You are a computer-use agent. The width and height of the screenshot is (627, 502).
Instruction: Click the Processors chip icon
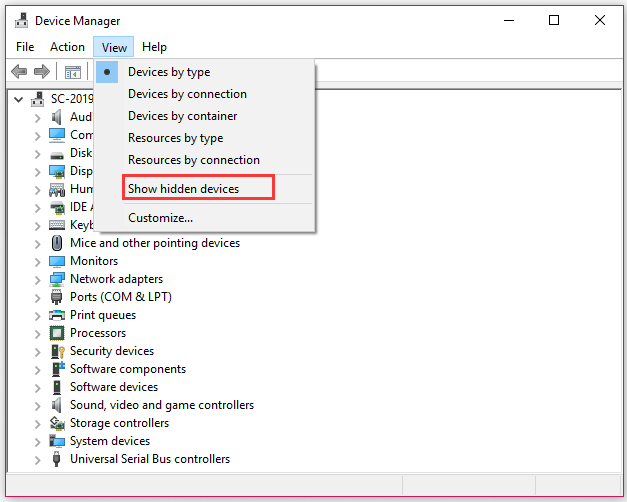(57, 333)
